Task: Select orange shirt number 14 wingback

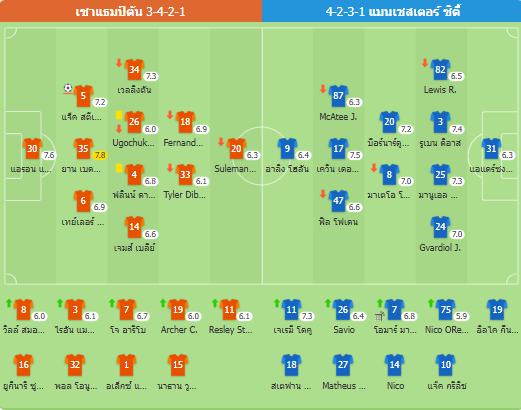Action: click(x=134, y=227)
